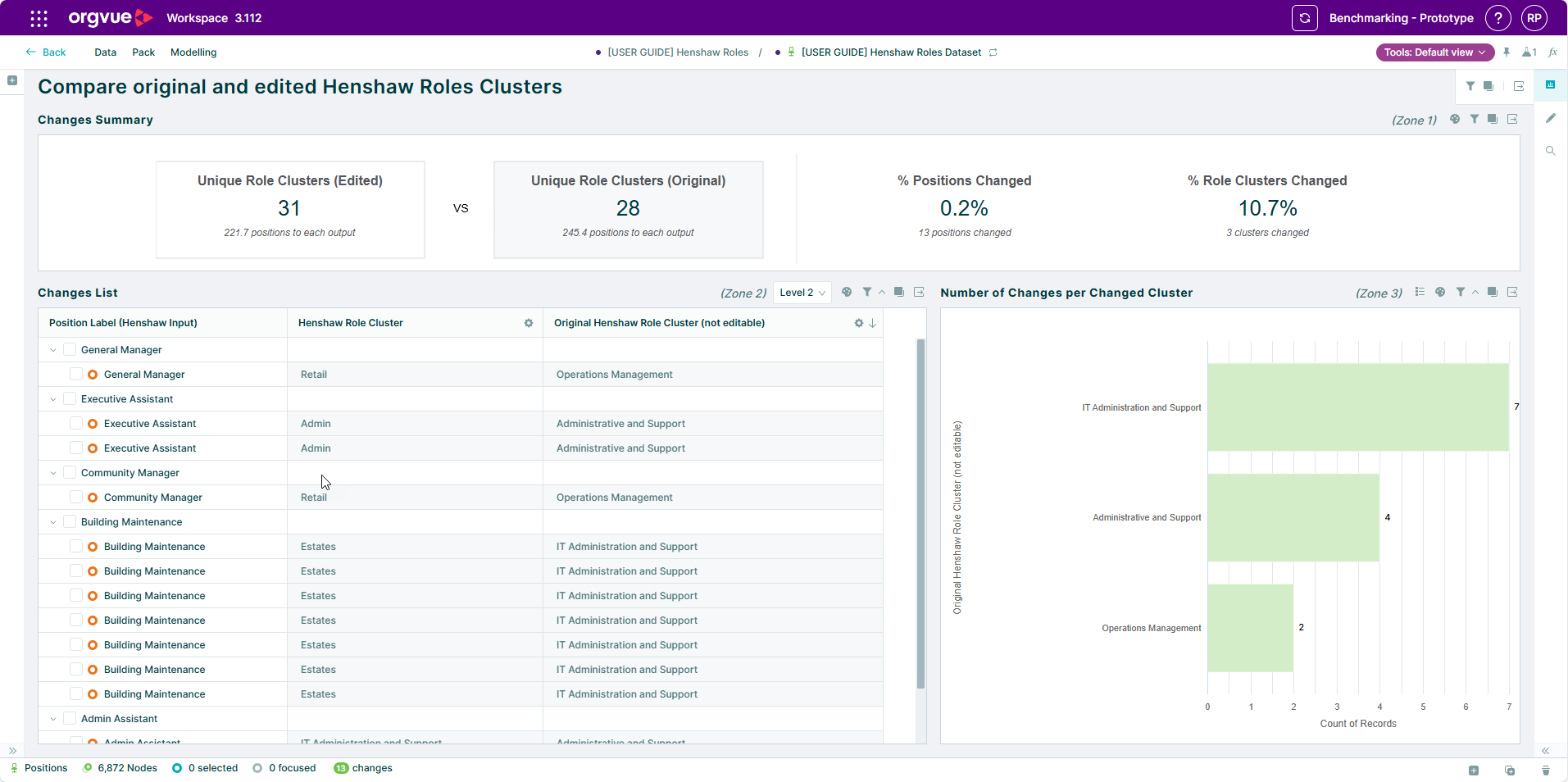This screenshot has width=1568, height=782.
Task: Tick the first Building Maintenance child row checkbox
Action: [76, 547]
